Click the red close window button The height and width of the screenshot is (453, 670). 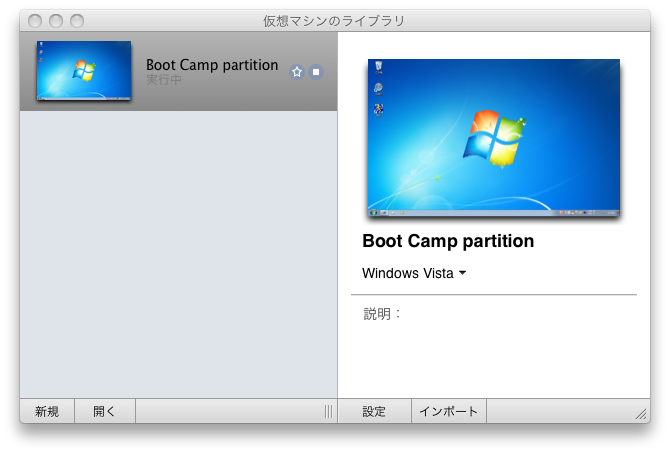click(35, 21)
